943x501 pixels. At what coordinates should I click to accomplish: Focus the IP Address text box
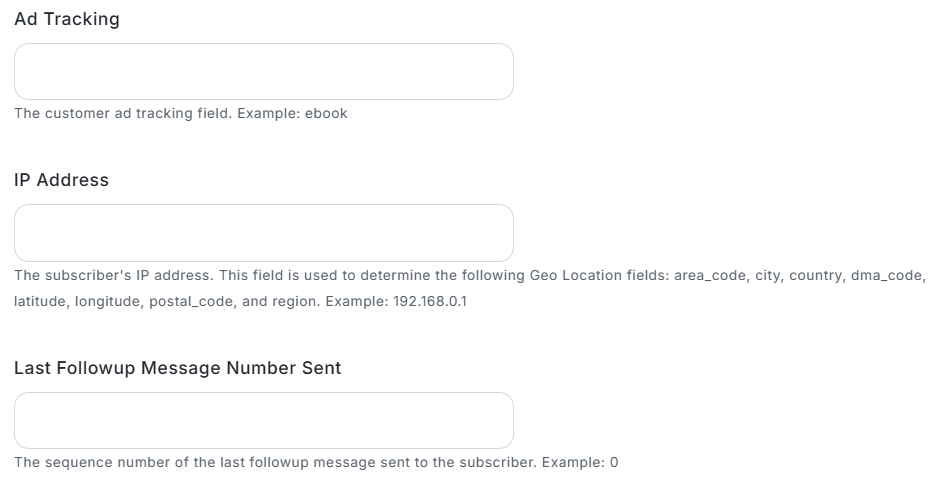263,233
